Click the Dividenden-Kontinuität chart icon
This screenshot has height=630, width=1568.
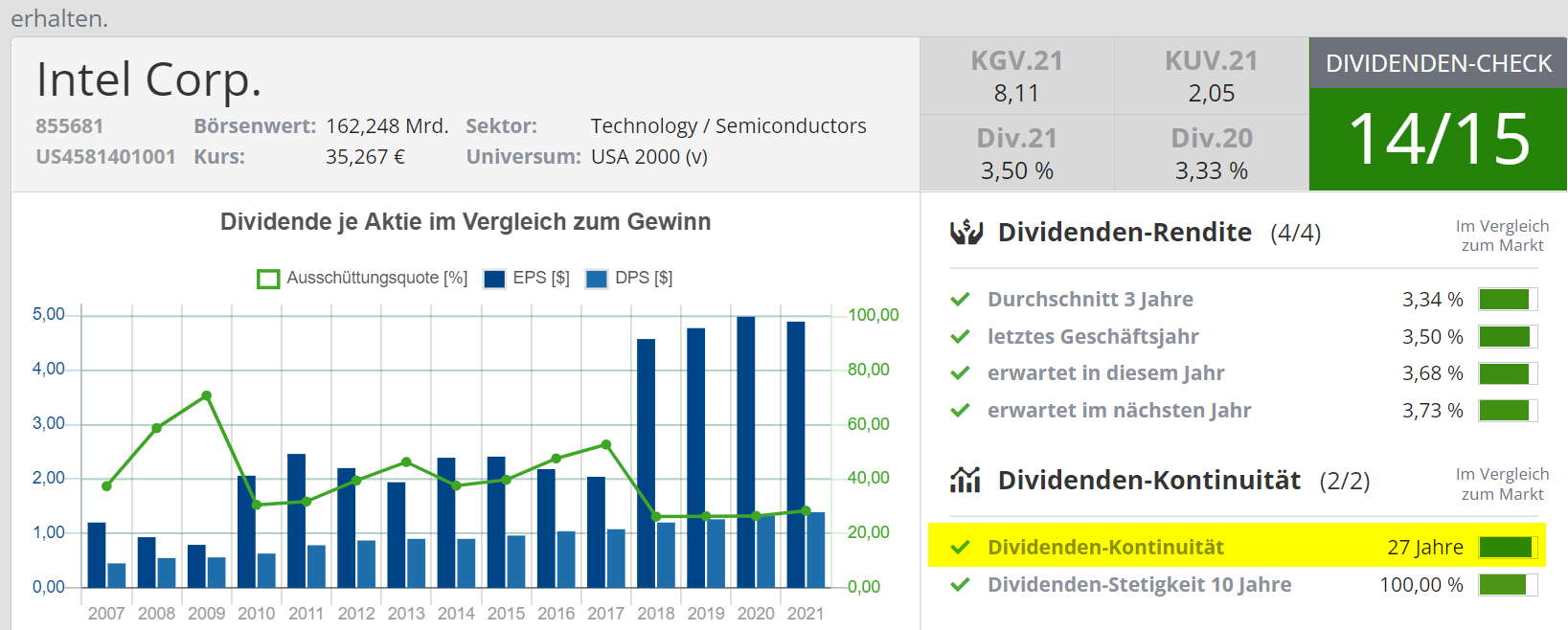[x=966, y=479]
